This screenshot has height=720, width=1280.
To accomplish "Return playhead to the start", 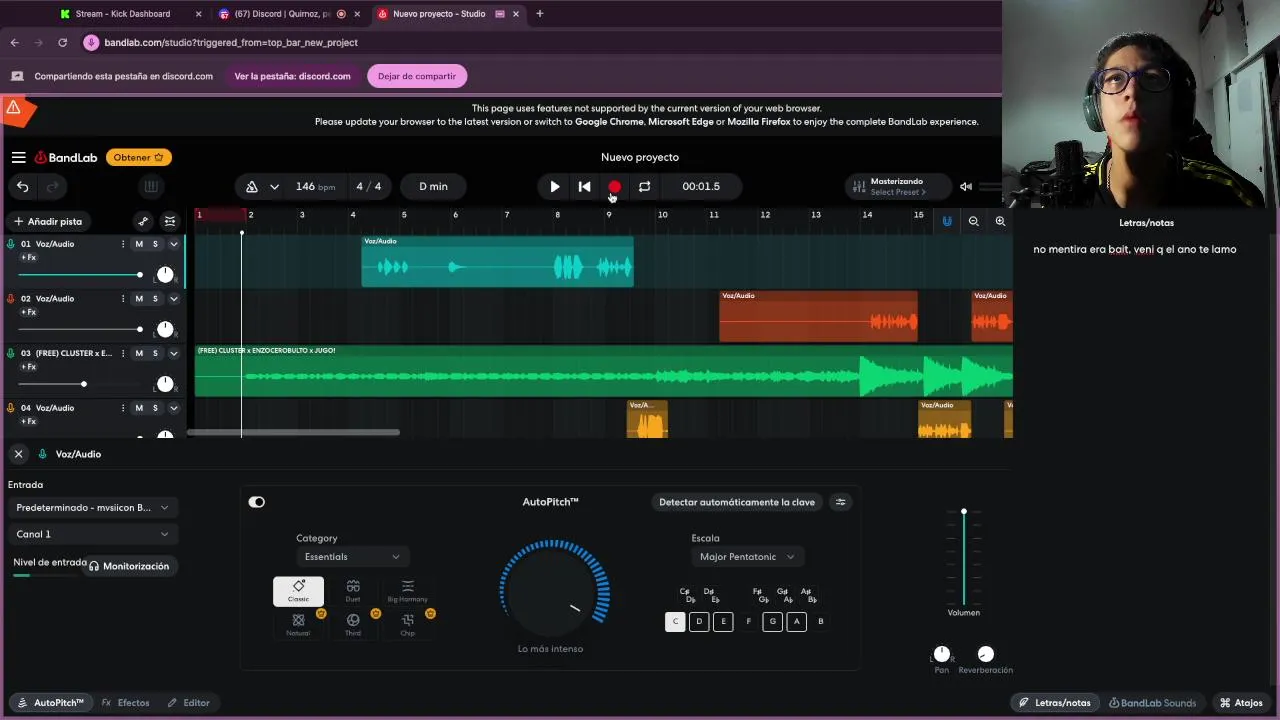I will click(585, 186).
